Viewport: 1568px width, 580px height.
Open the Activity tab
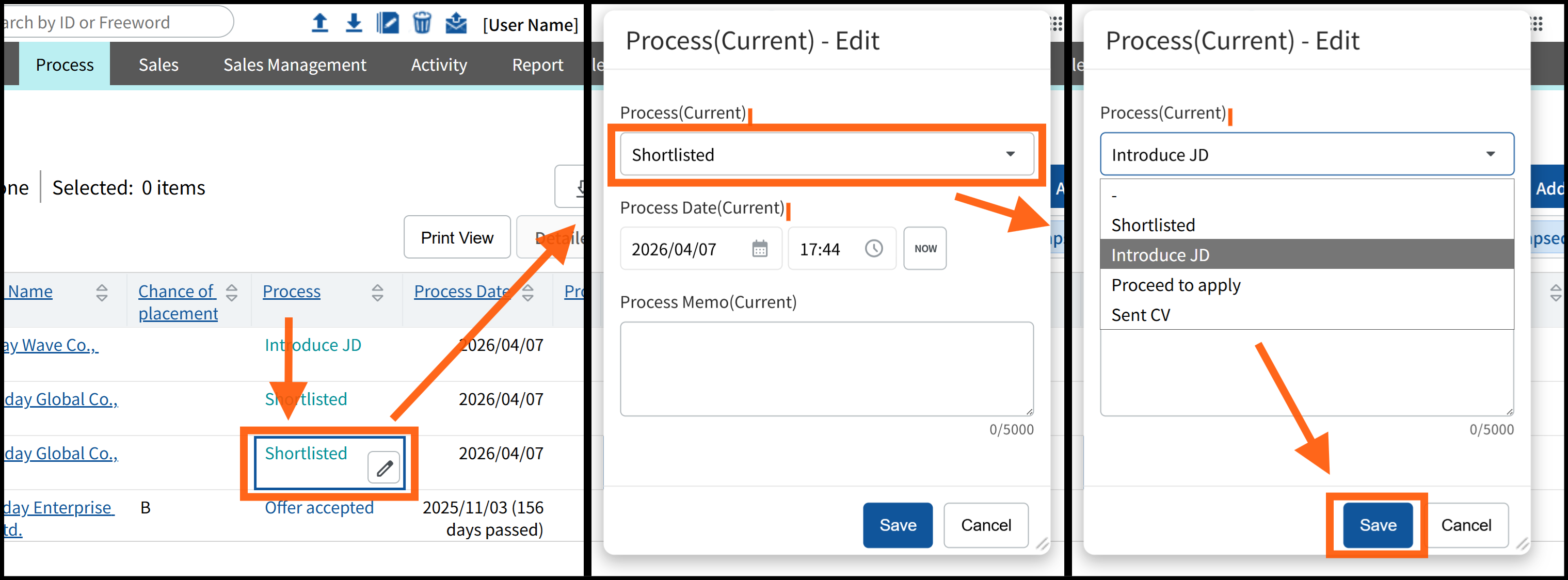[439, 65]
